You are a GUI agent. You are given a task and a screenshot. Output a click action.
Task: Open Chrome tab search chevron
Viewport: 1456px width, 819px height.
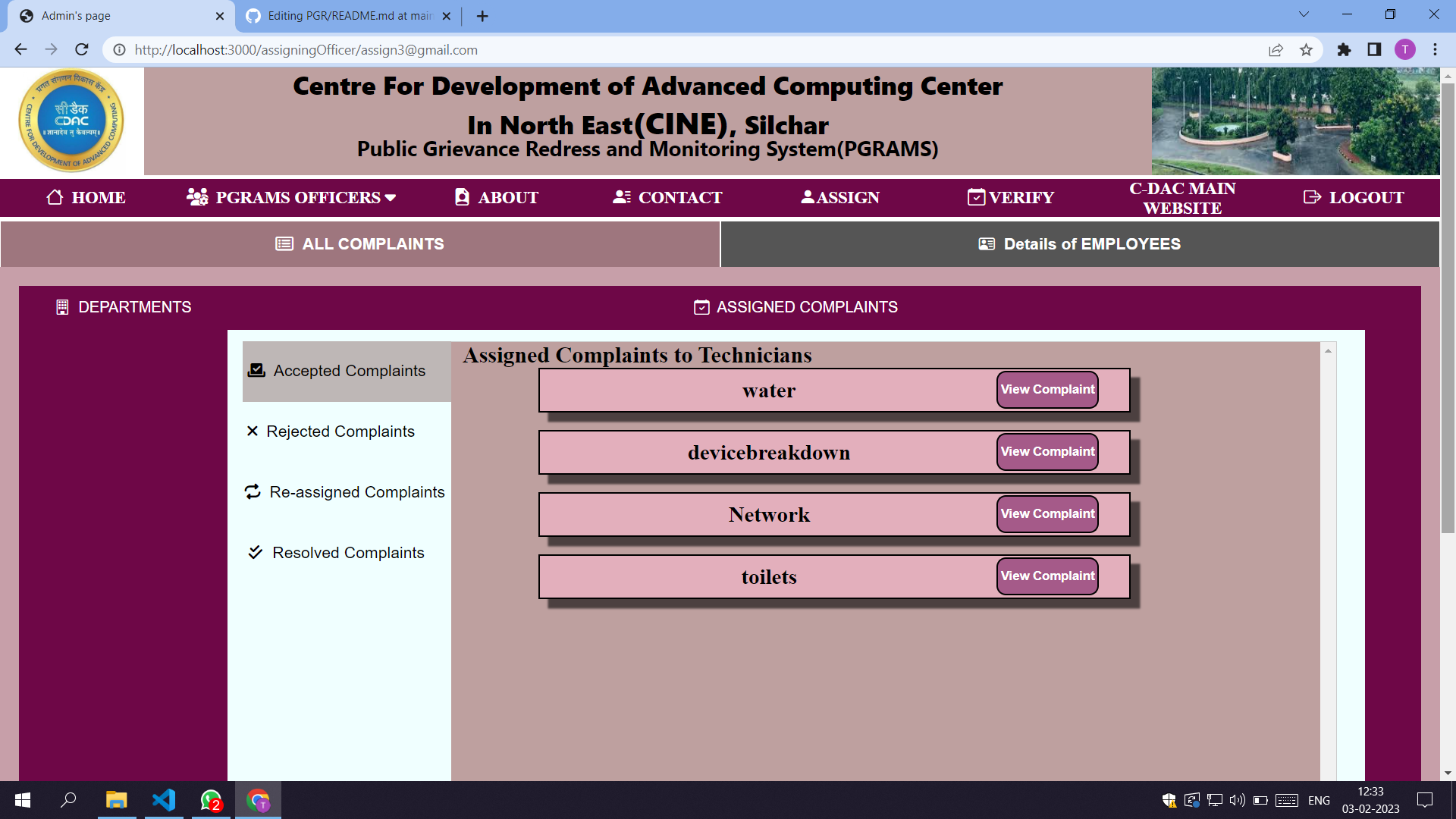(1304, 14)
